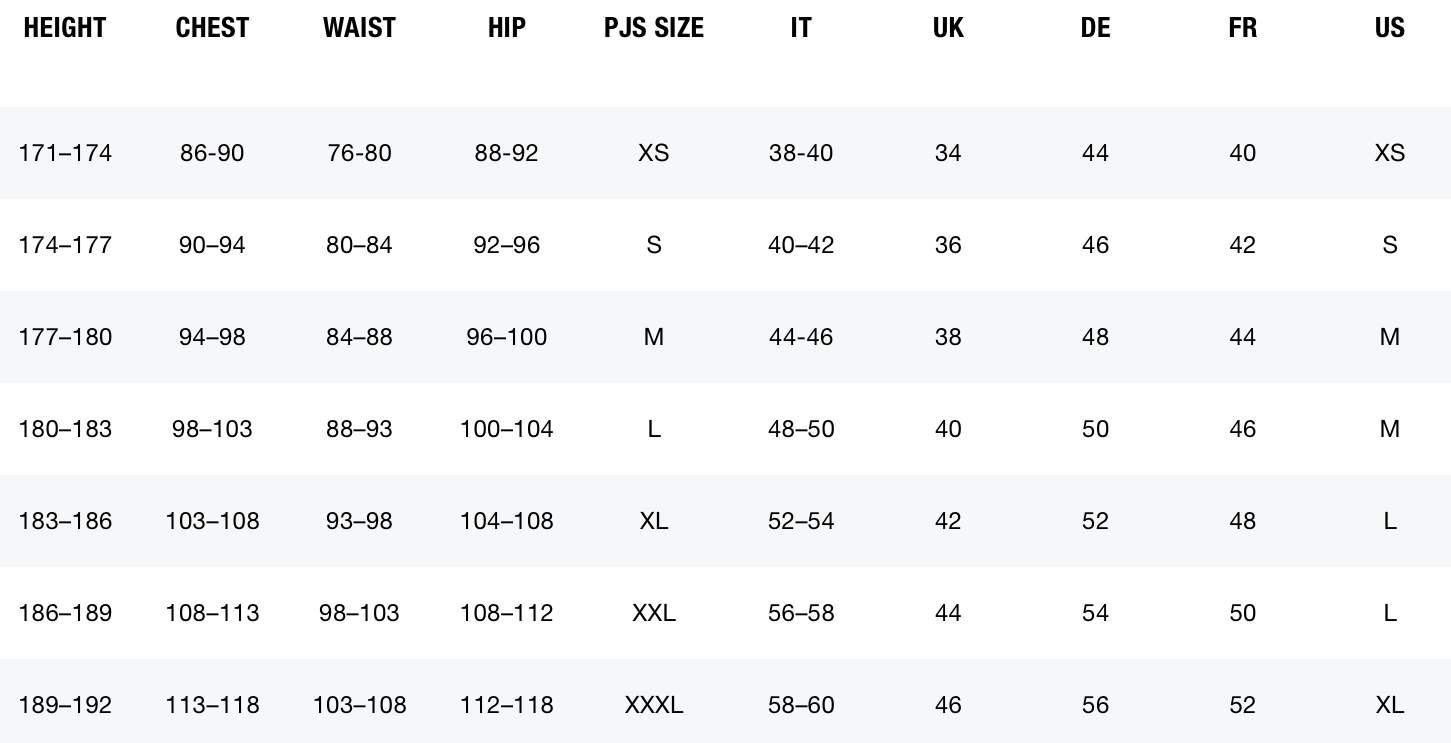1451x743 pixels.
Task: Select the XXXL size cell
Action: pos(653,705)
